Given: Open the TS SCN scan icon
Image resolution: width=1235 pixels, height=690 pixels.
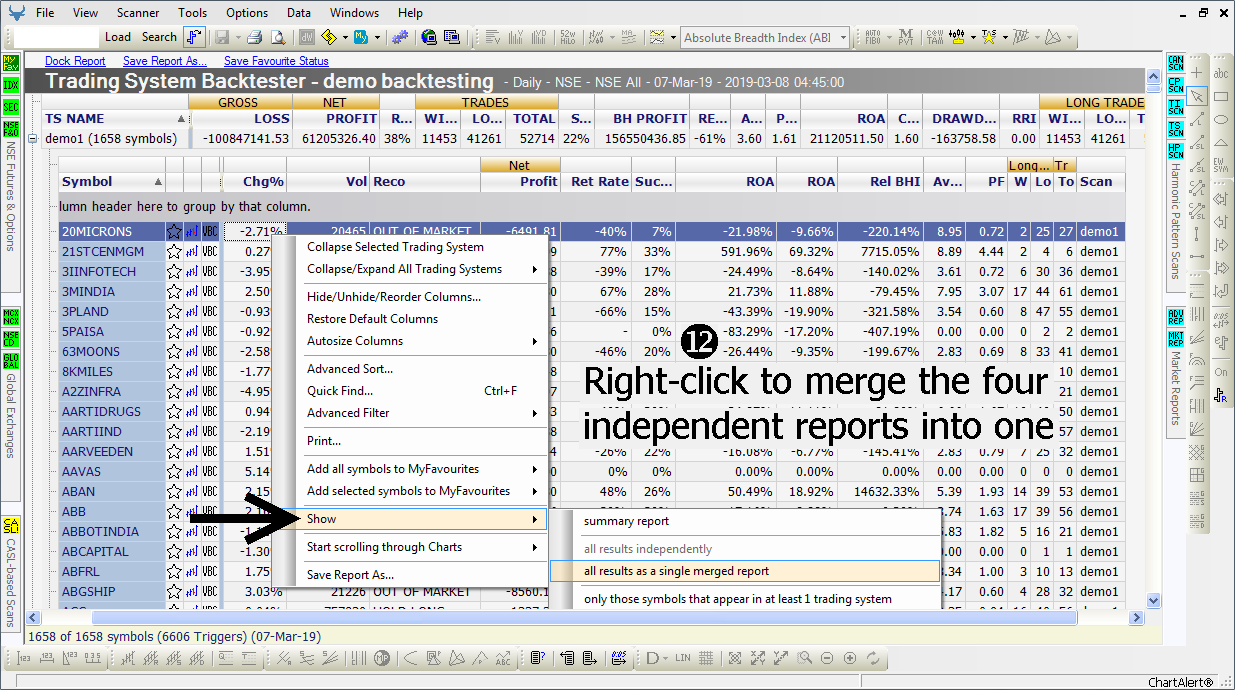Looking at the screenshot, I should [1175, 129].
